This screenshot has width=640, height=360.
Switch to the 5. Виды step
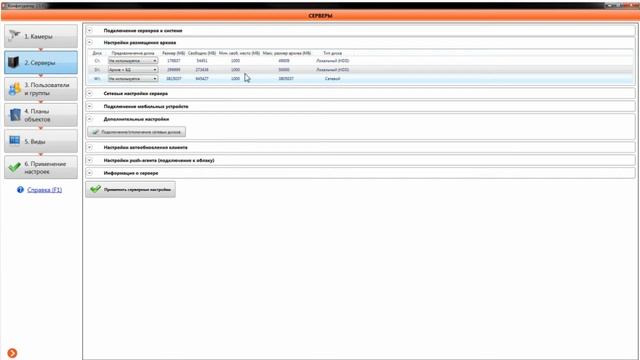click(41, 141)
